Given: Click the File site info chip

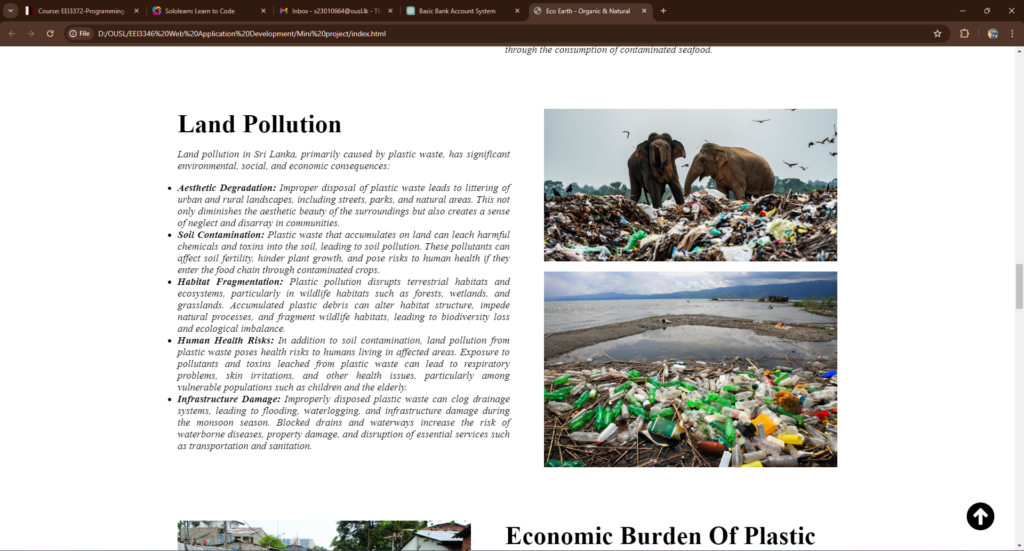Looking at the screenshot, I should click(80, 33).
